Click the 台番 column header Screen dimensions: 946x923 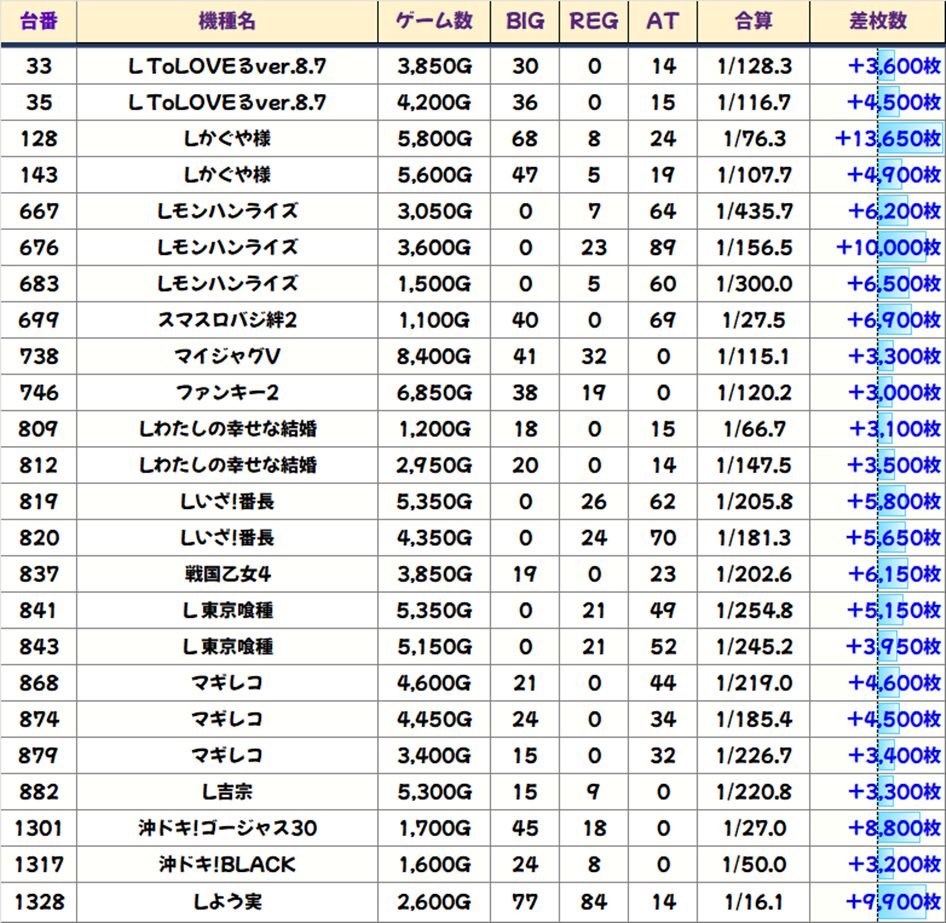point(39,22)
